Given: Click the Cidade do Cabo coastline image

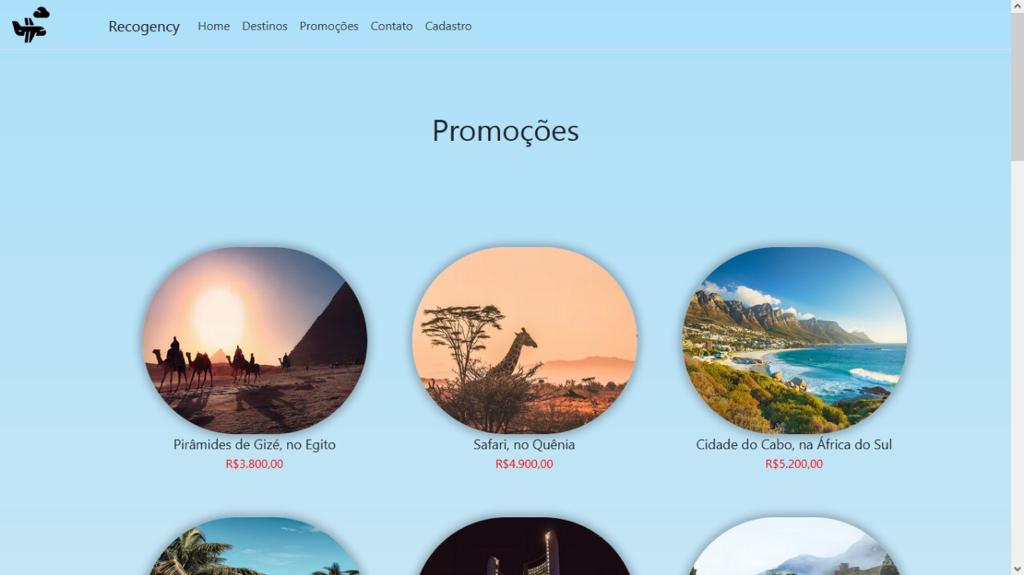Looking at the screenshot, I should pyautogui.click(x=794, y=340).
